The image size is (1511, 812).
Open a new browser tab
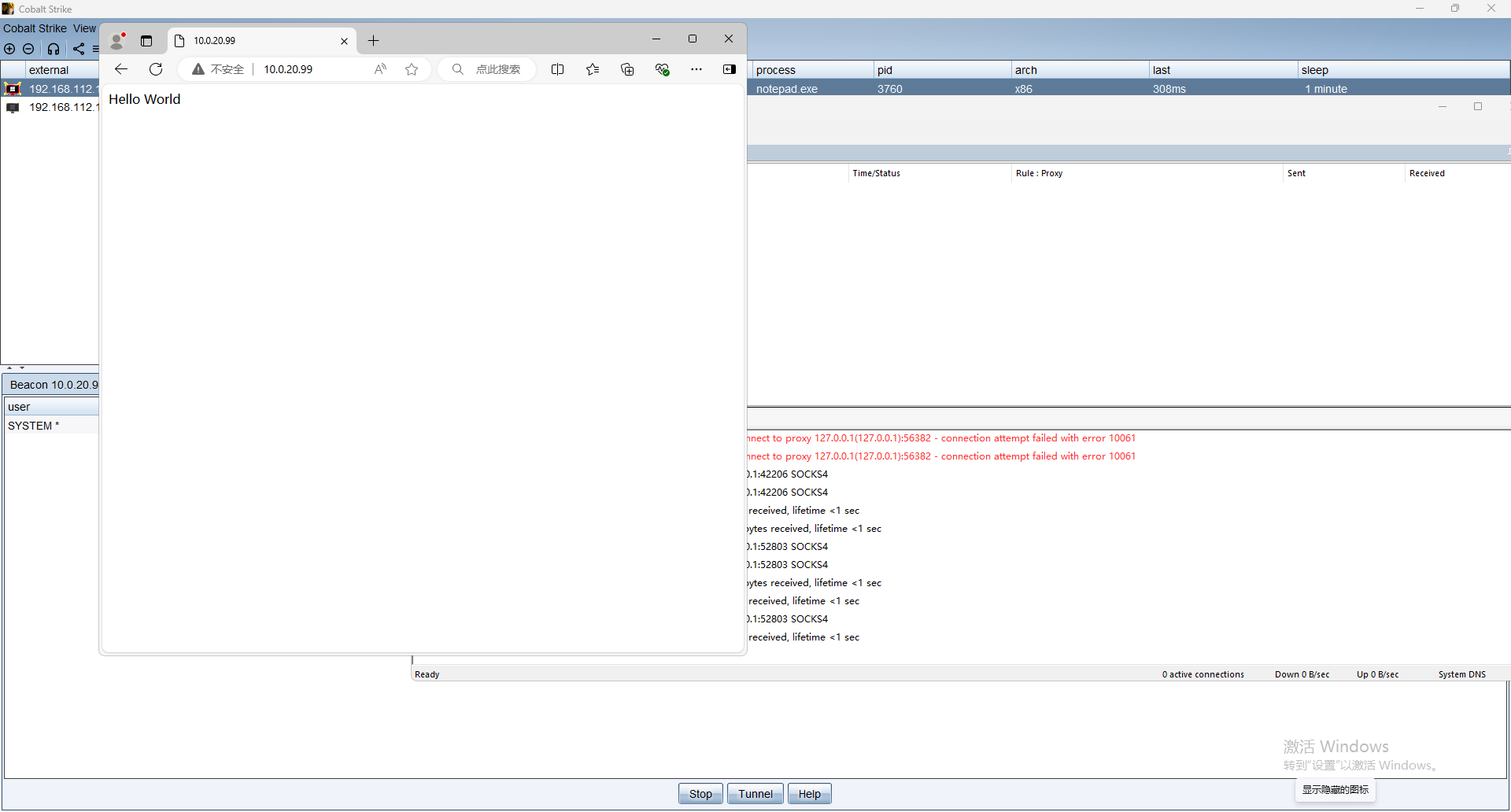[374, 41]
